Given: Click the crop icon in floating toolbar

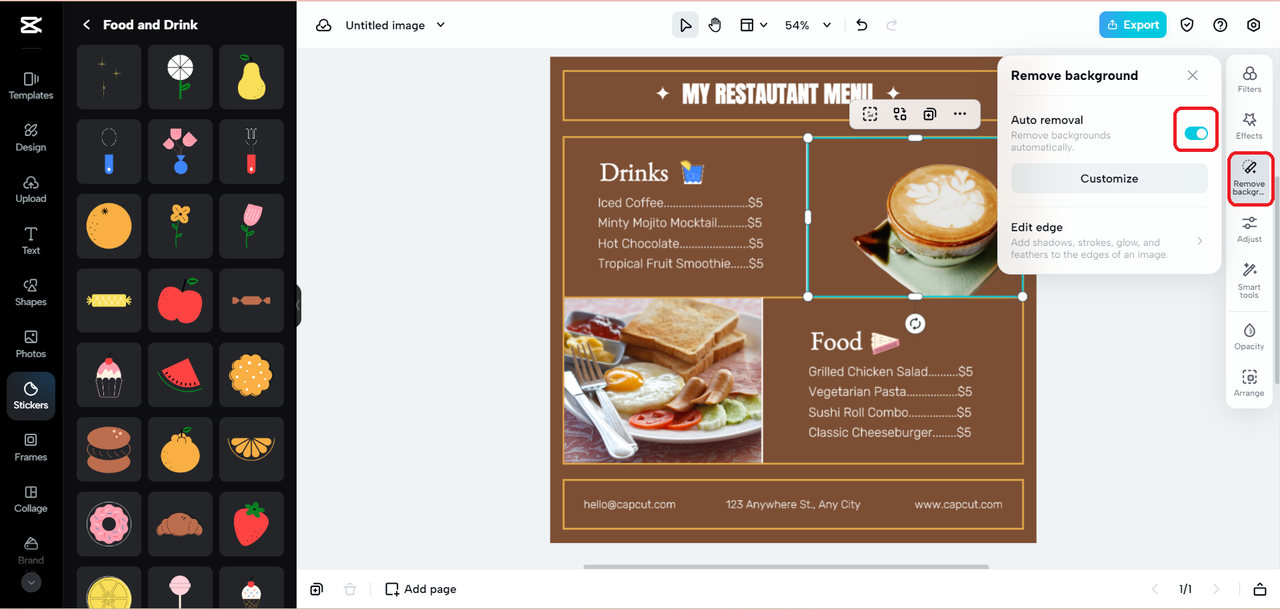Looking at the screenshot, I should 870,114.
